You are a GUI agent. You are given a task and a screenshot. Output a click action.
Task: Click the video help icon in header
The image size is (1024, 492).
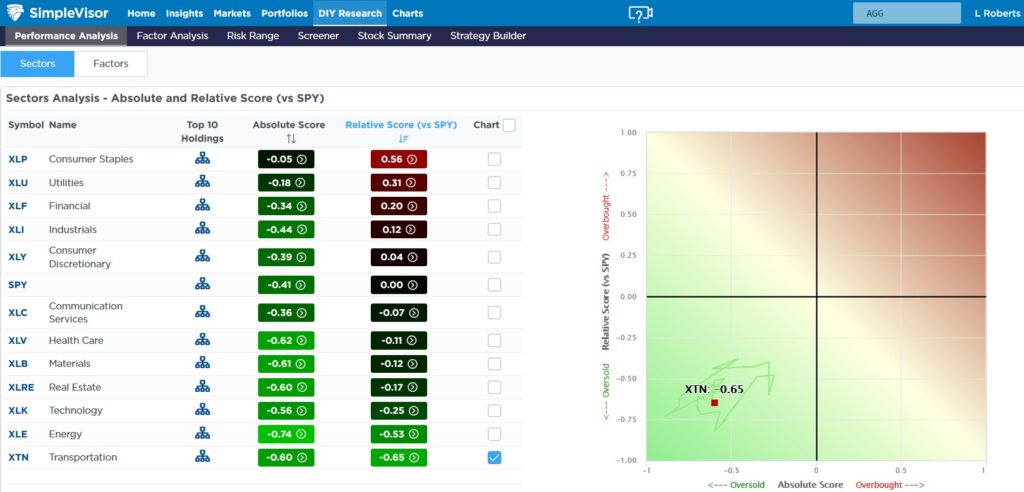coord(639,13)
